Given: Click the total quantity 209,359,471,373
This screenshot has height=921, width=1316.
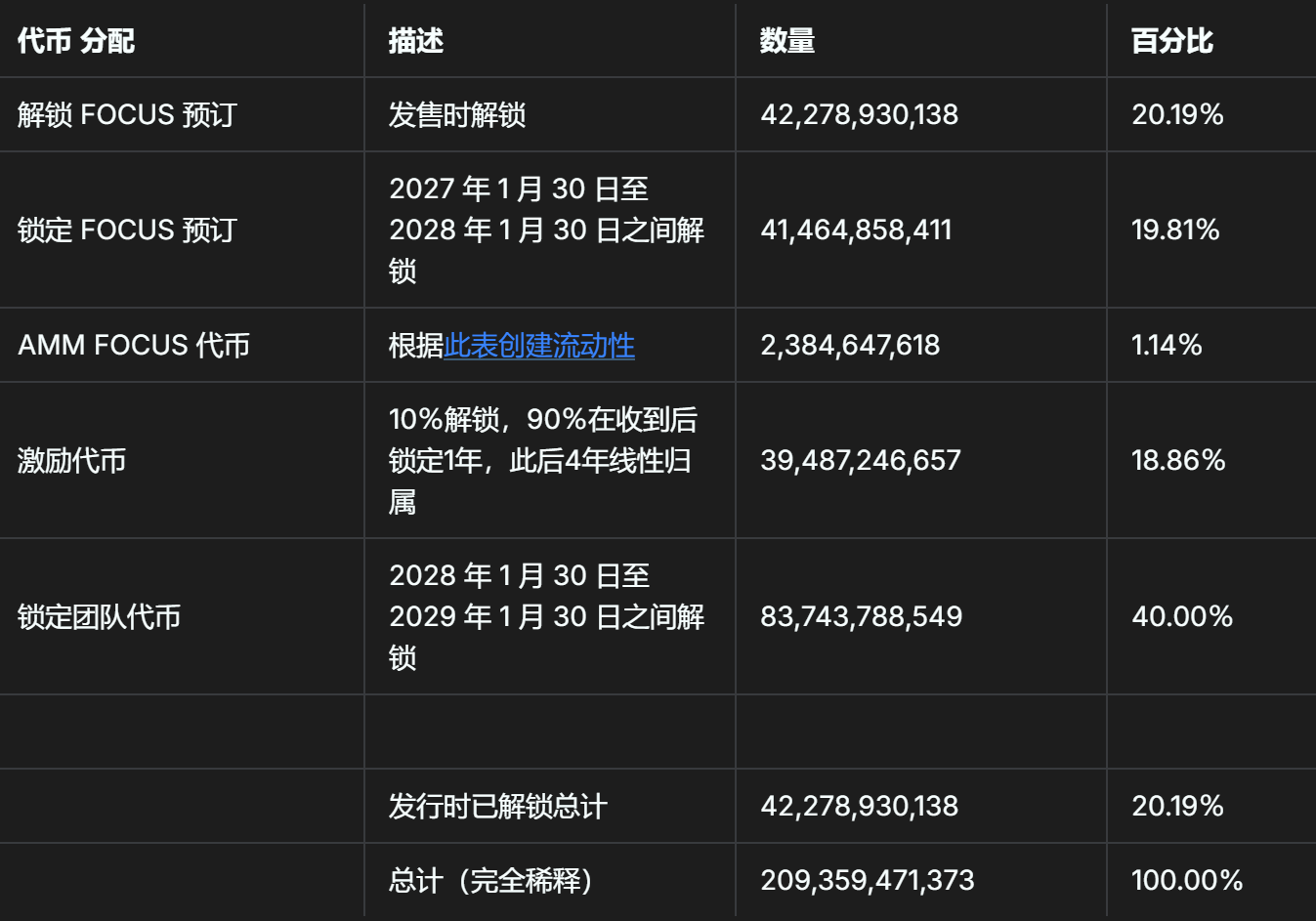Looking at the screenshot, I should pos(868,881).
